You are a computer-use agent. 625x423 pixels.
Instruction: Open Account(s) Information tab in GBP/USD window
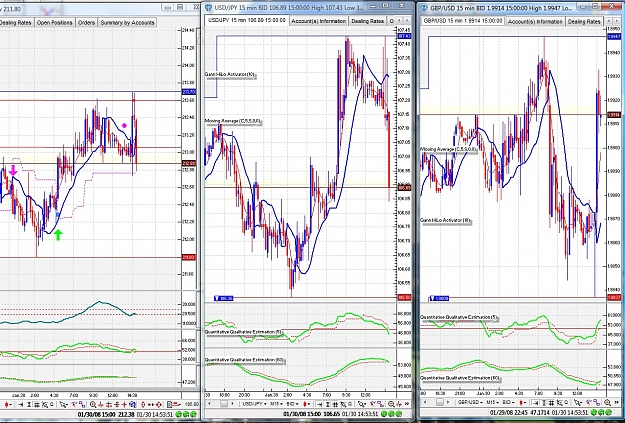pyautogui.click(x=535, y=22)
